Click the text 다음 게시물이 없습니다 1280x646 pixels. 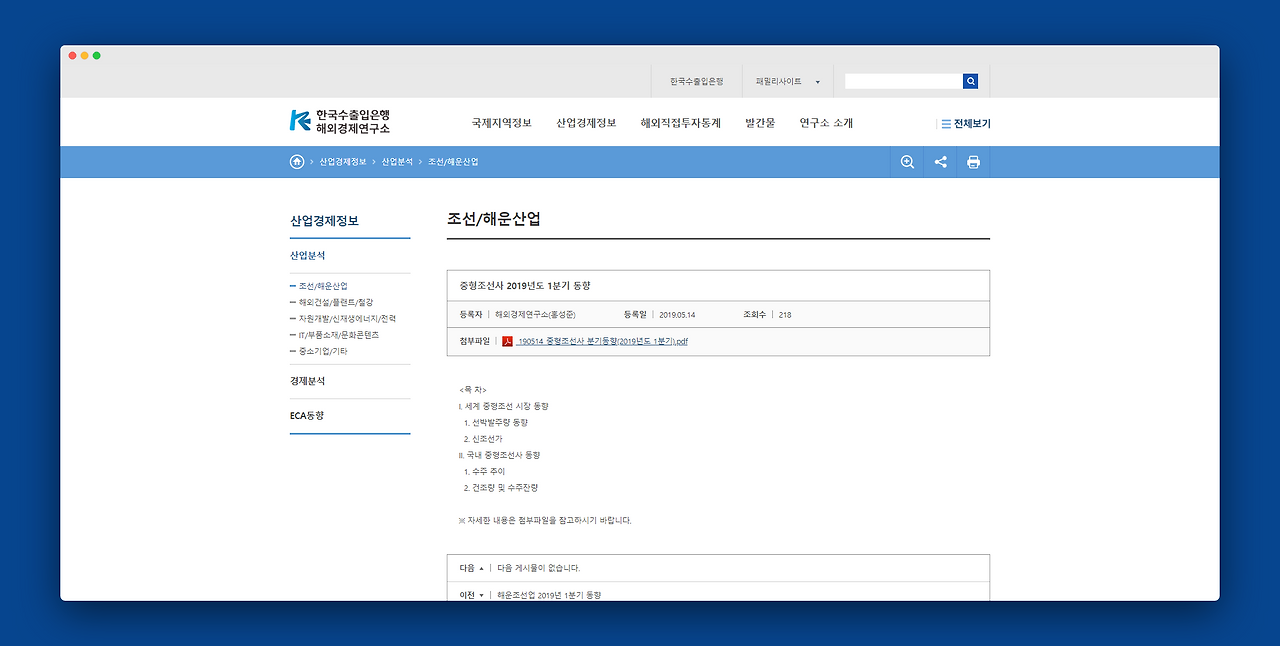point(538,568)
